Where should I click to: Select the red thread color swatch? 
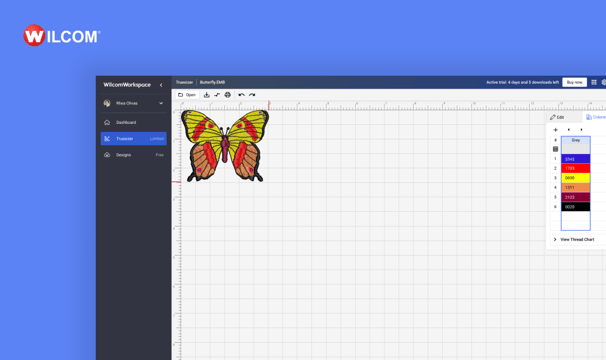pos(575,168)
